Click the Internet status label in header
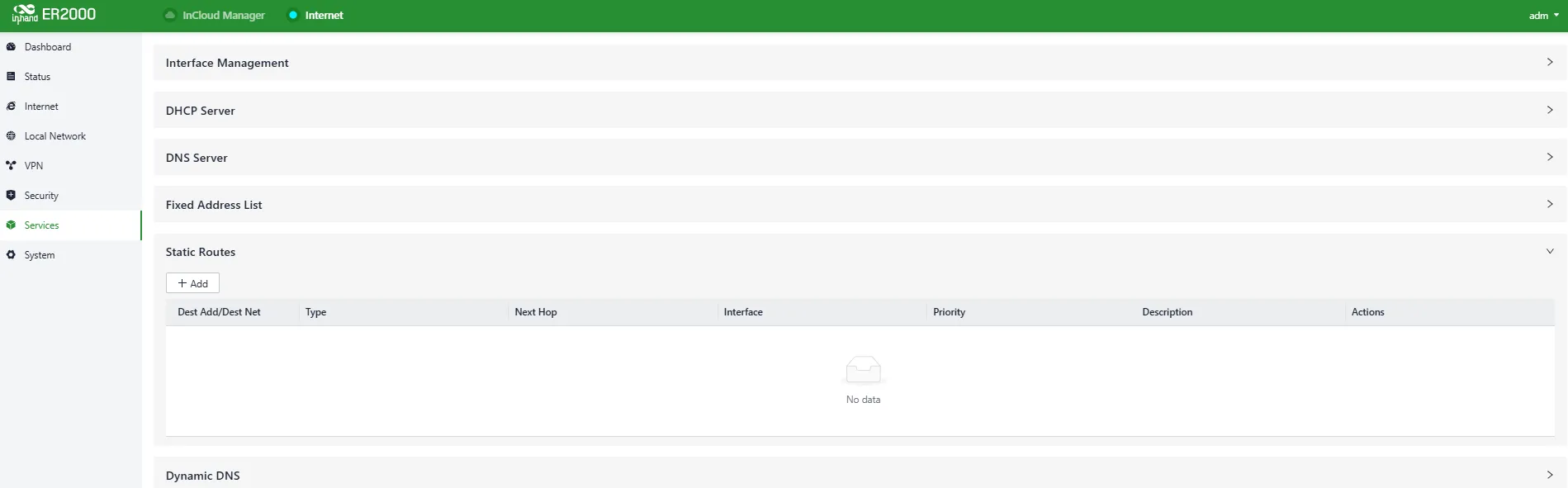 (324, 15)
